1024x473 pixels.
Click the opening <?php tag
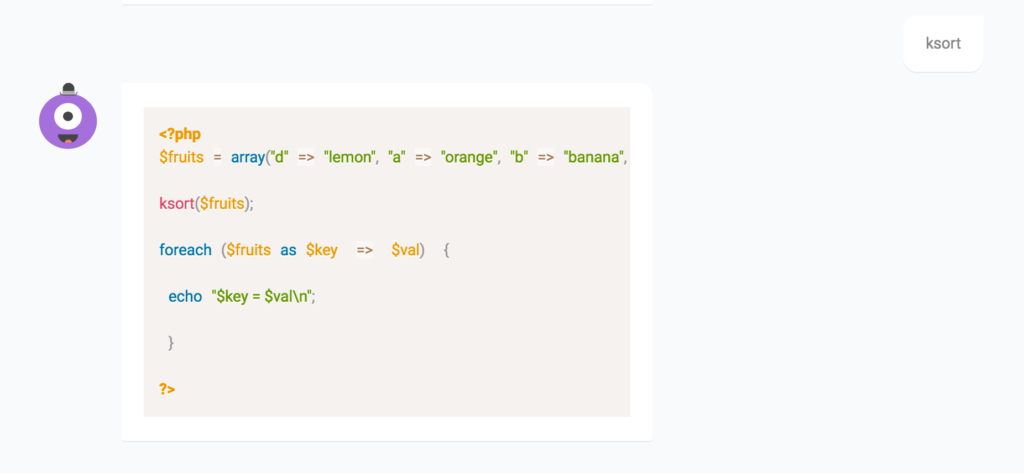180,134
